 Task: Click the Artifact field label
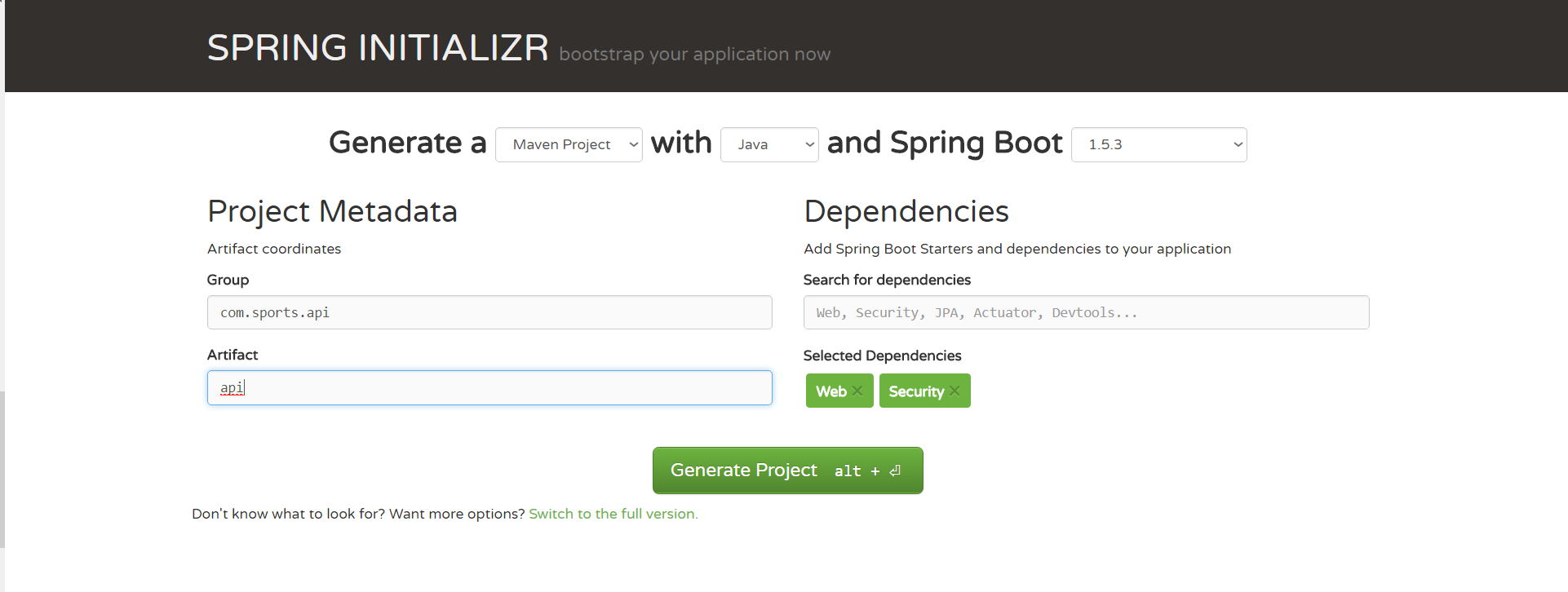(233, 355)
